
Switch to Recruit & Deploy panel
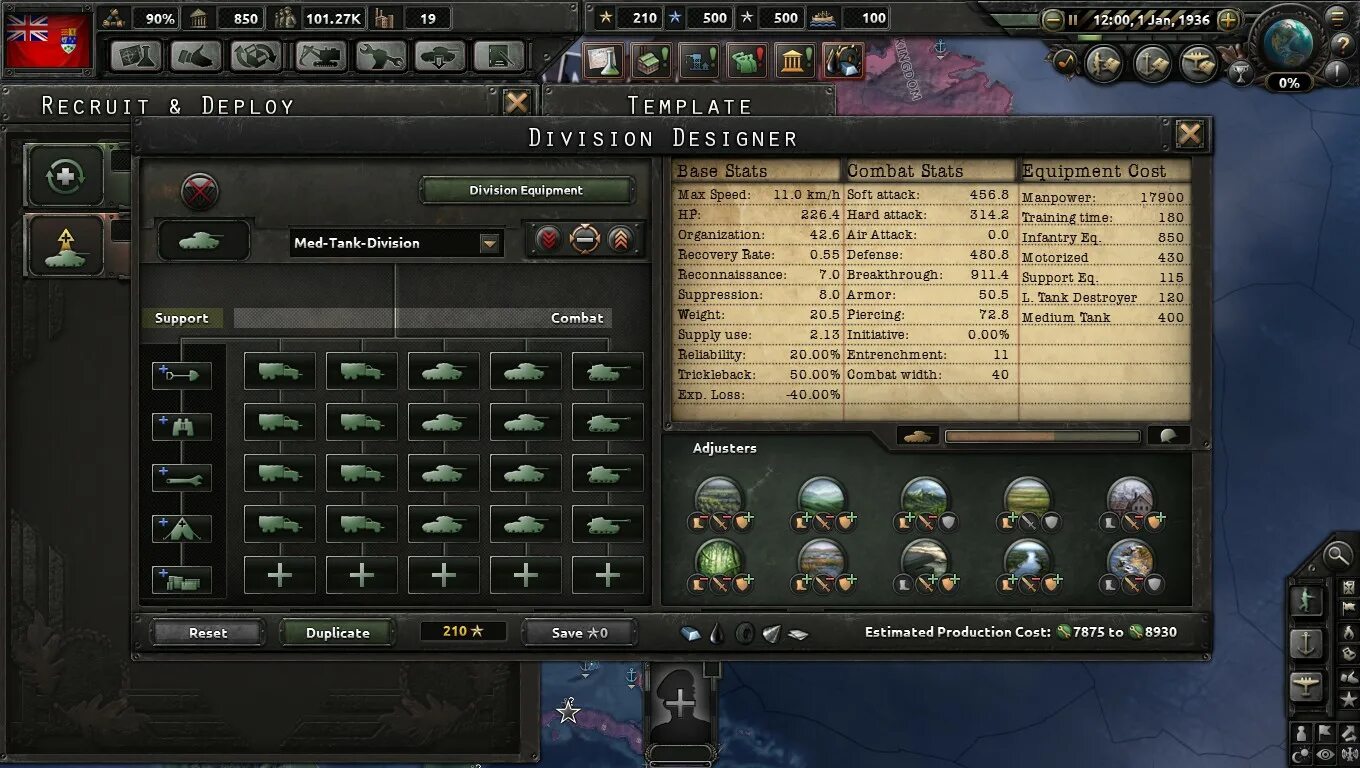167,105
